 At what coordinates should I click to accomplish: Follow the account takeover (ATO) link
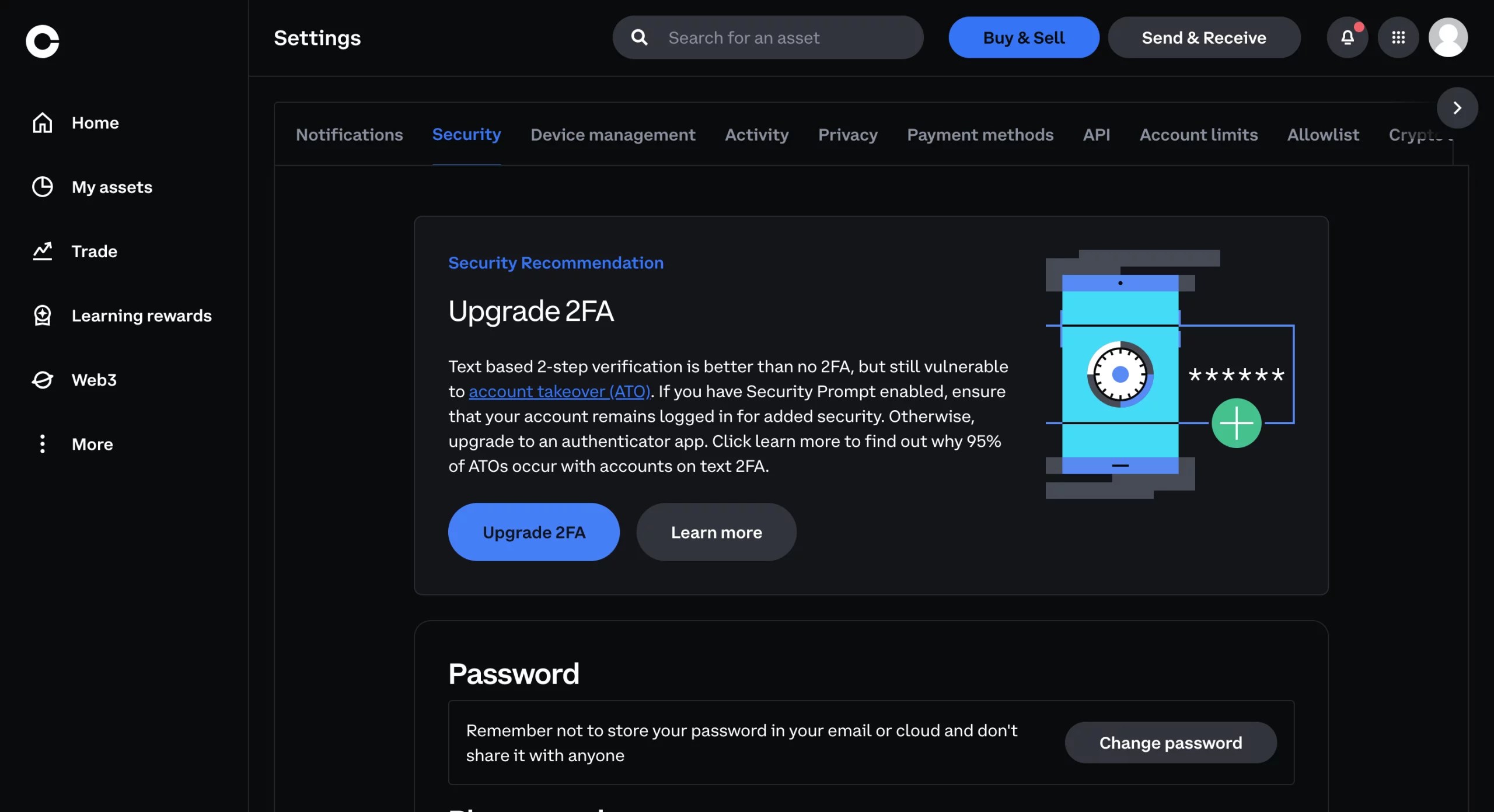coord(559,391)
